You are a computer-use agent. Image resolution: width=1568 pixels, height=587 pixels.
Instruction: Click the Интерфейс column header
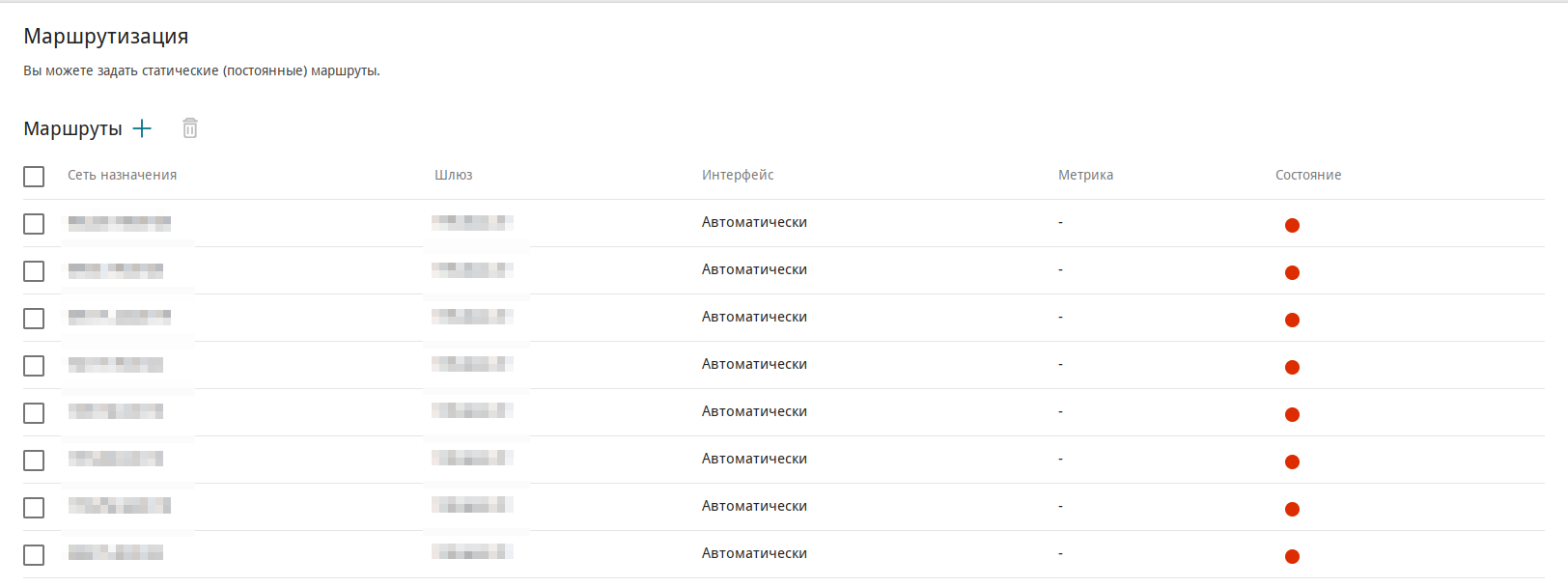tap(738, 175)
